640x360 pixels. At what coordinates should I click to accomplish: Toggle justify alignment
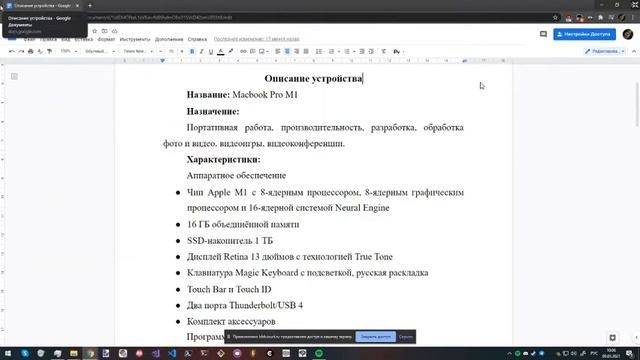tap(306, 51)
